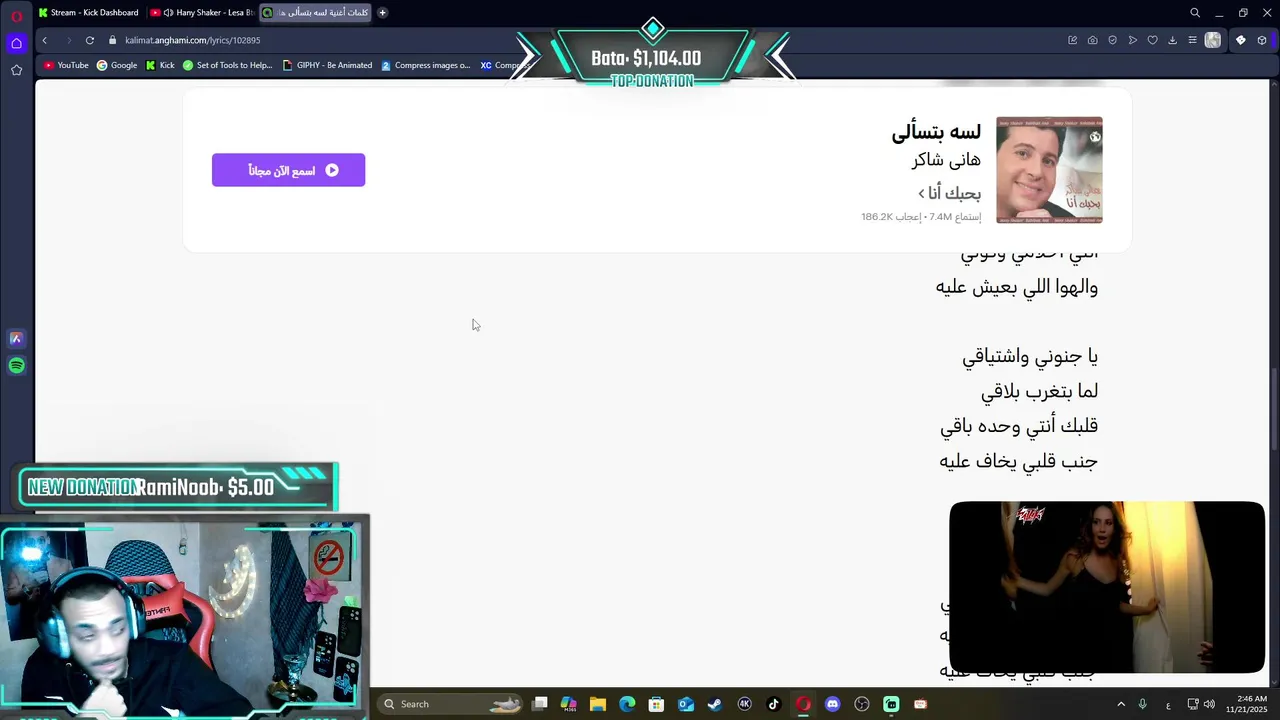Screen dimensions: 1280x720
Task: Open the artist link هاني شاكر
Action: coord(946,160)
